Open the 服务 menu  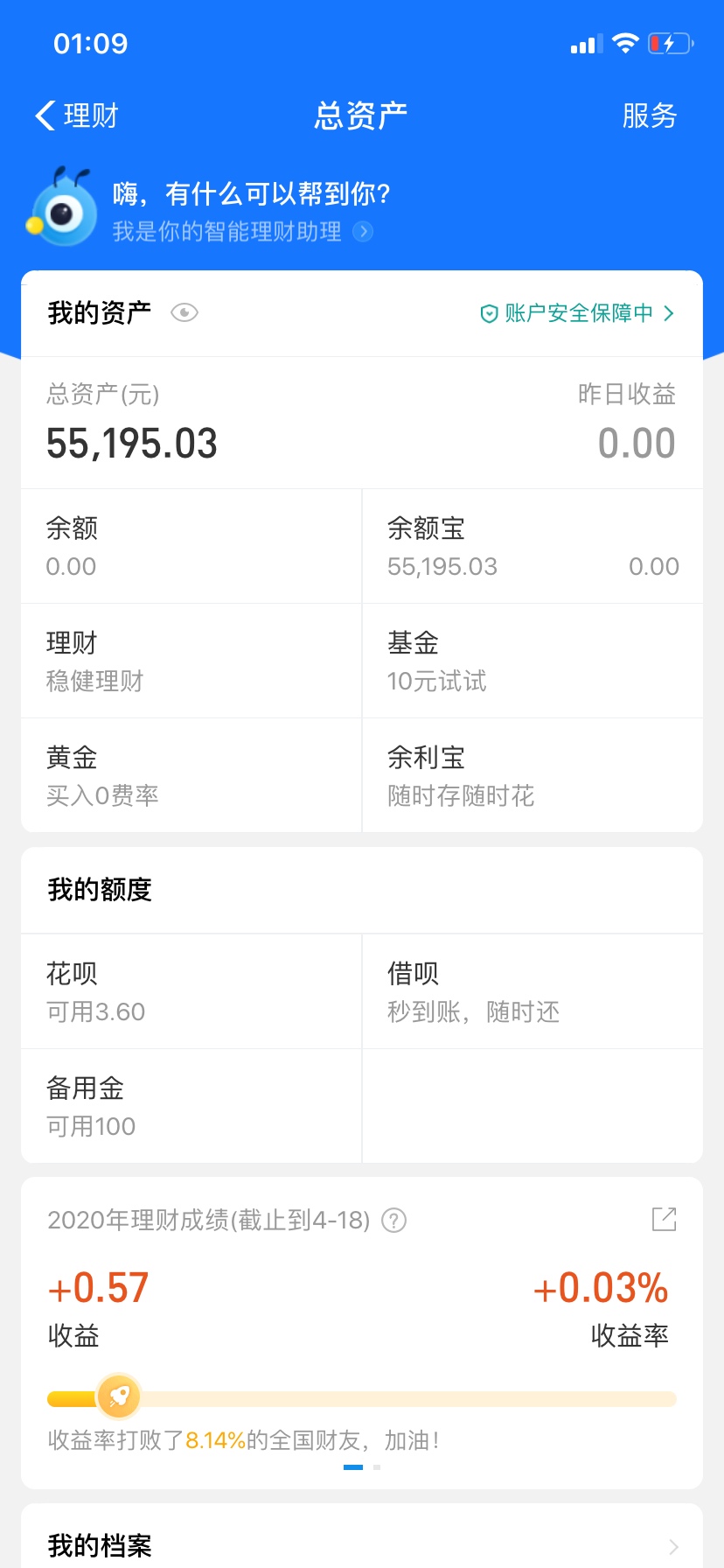(650, 115)
